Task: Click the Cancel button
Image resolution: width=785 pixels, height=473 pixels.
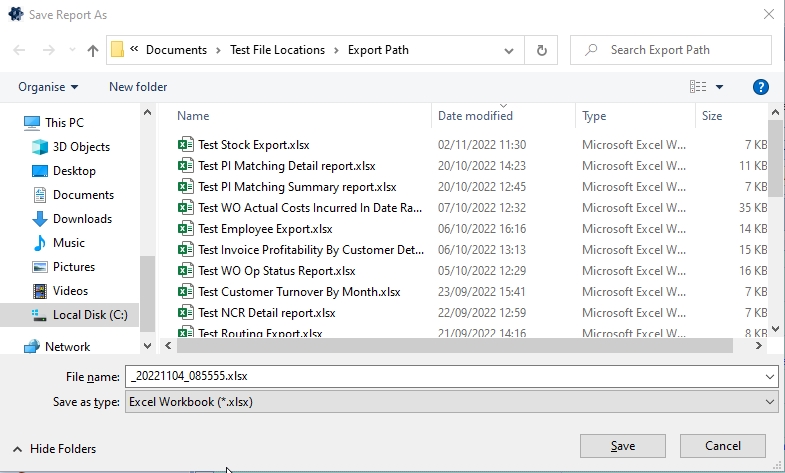Action: [722, 446]
